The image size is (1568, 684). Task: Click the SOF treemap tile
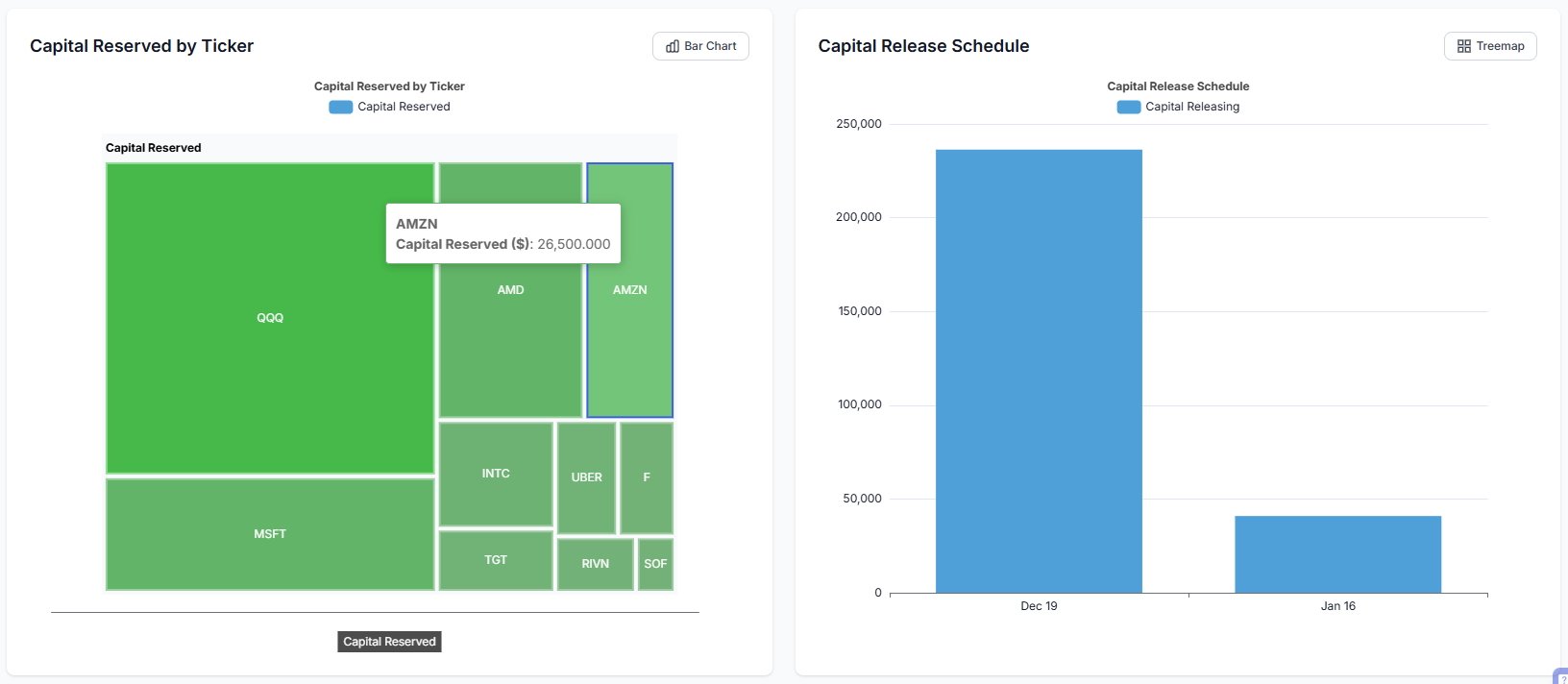click(655, 564)
